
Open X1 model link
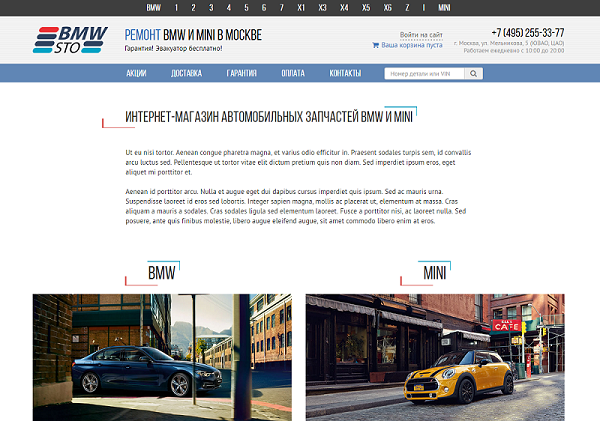coord(301,8)
